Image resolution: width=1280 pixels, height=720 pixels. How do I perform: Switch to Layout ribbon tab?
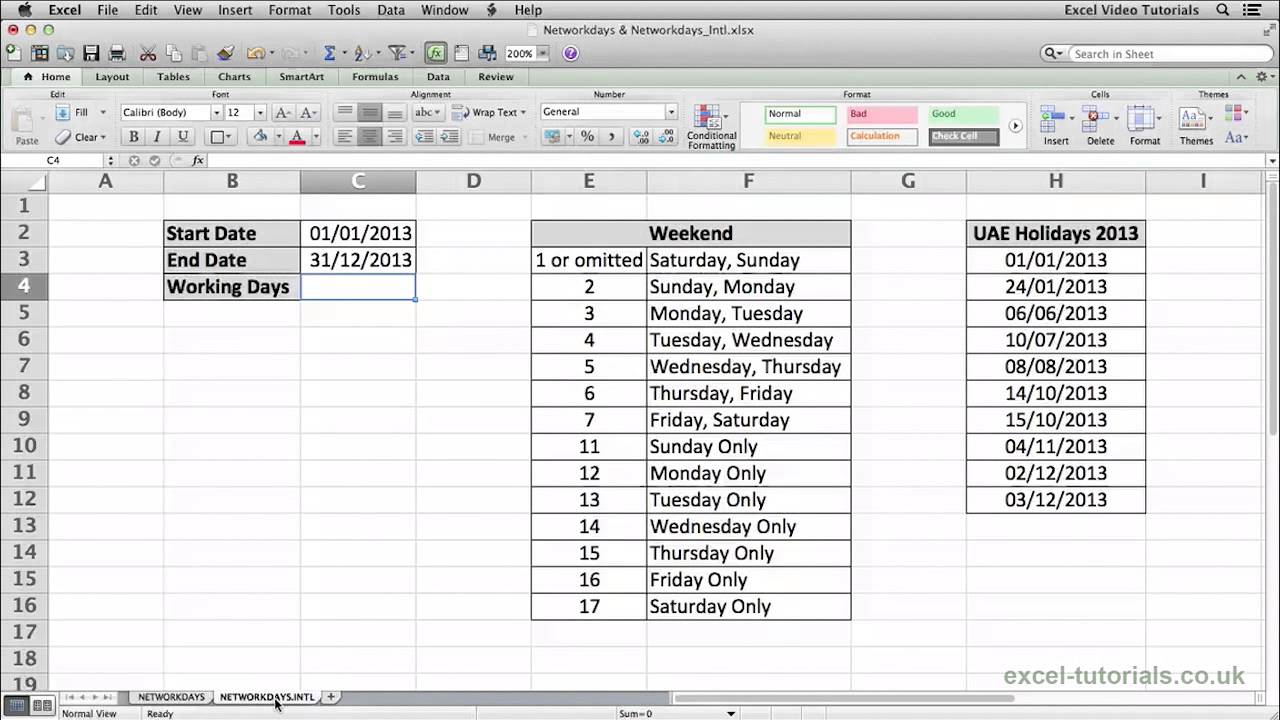coord(112,77)
